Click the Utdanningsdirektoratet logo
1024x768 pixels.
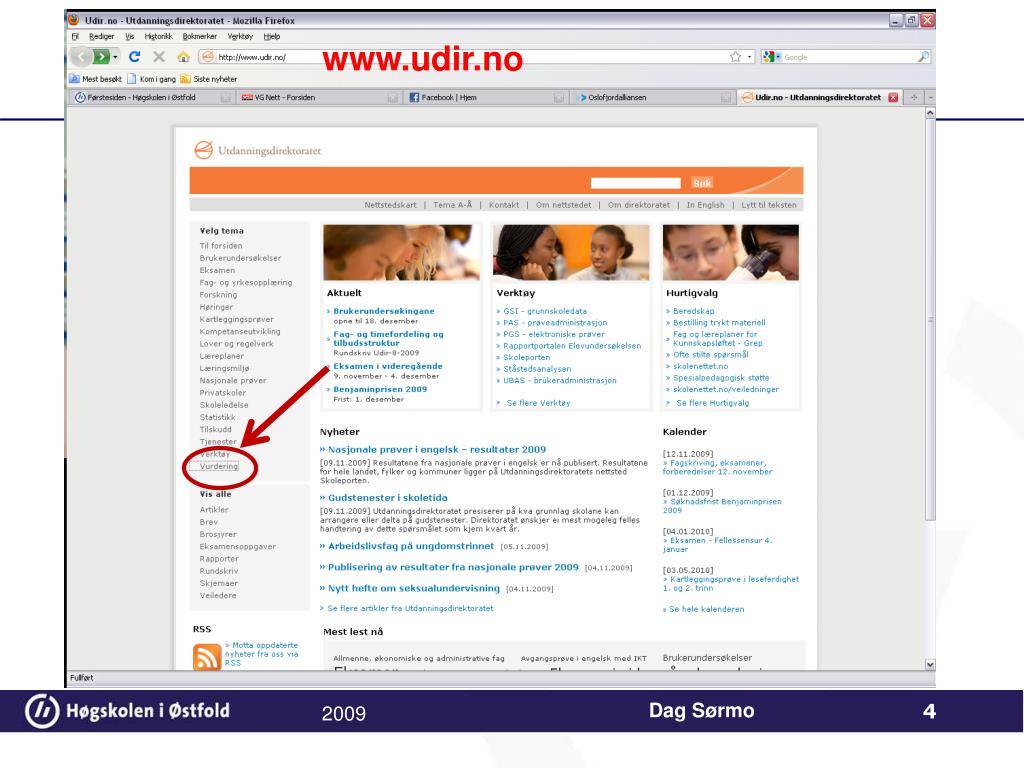pos(257,150)
